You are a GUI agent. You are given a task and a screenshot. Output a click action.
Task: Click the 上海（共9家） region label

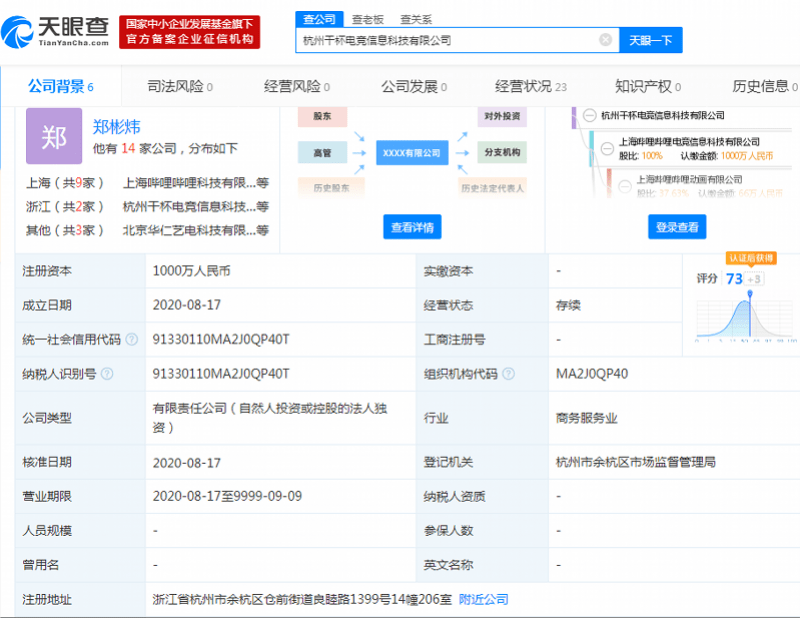tap(65, 183)
